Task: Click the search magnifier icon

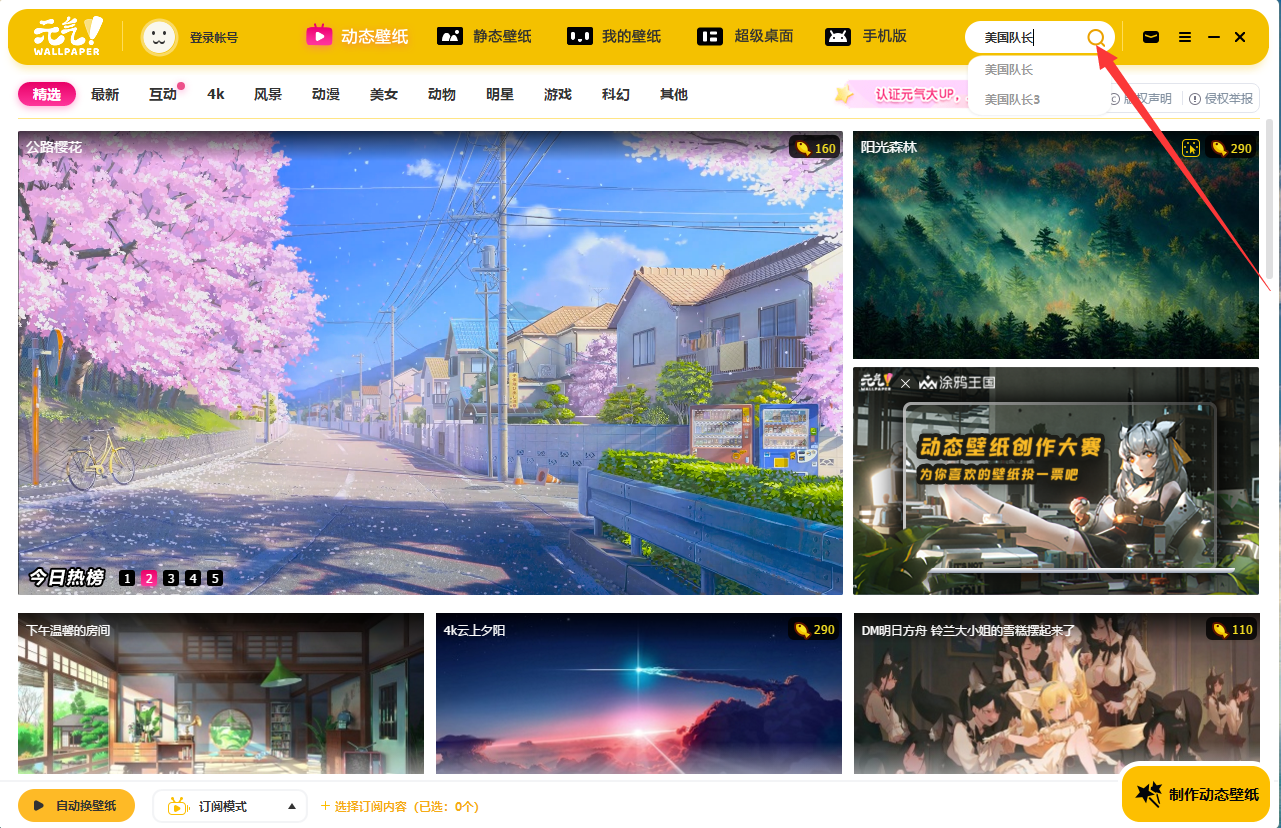Action: pyautogui.click(x=1096, y=37)
